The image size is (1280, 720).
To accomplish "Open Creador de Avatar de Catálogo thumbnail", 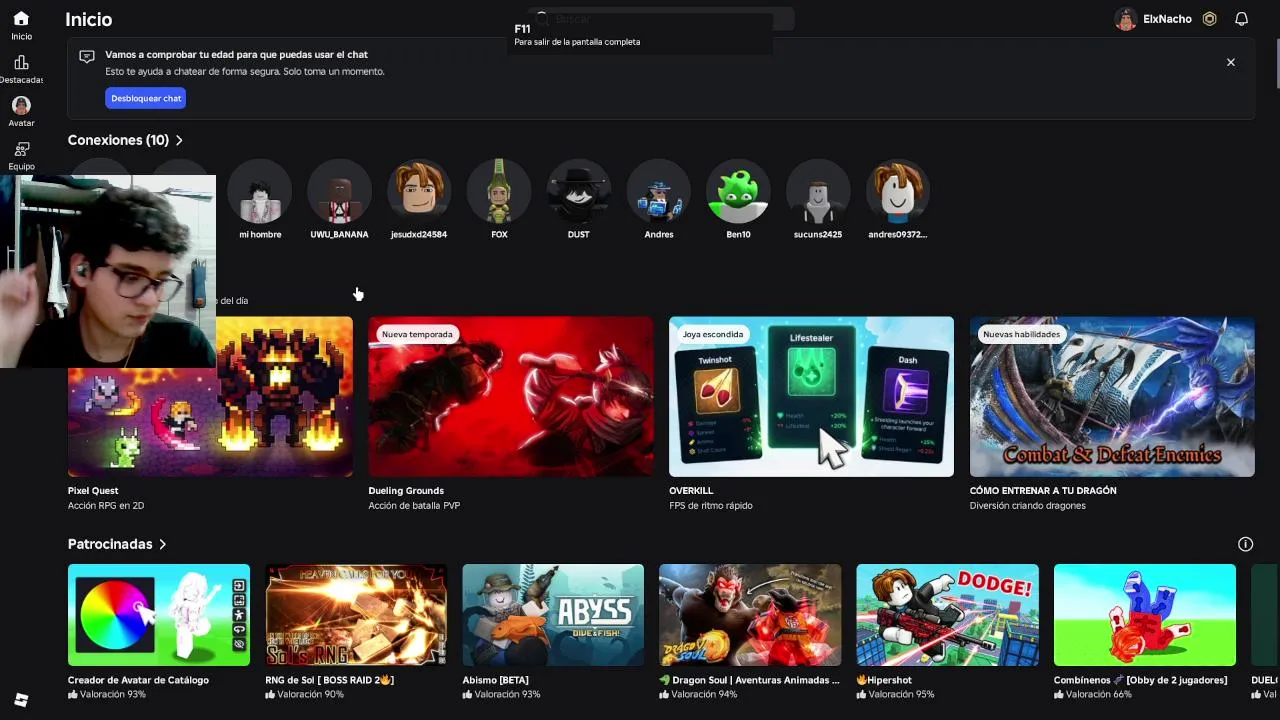I will (159, 615).
